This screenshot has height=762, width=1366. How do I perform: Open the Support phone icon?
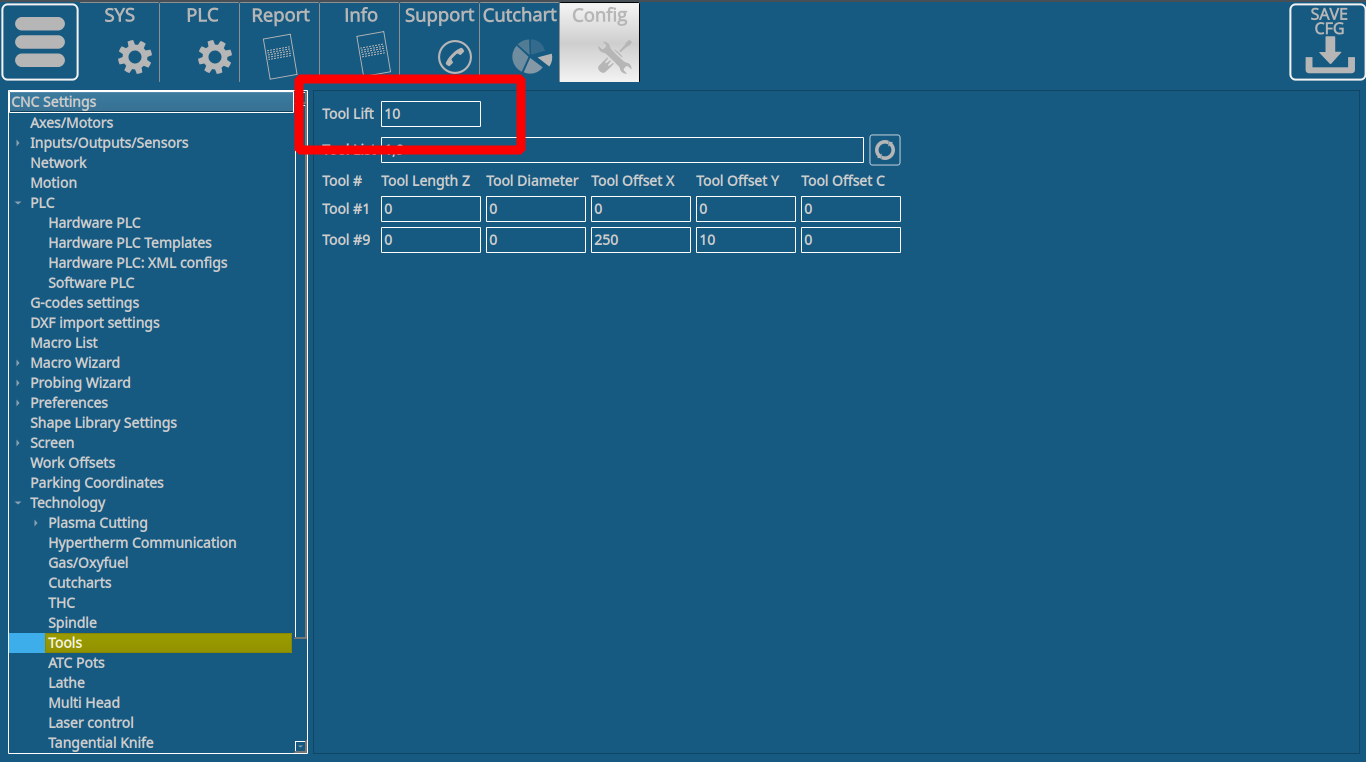(x=454, y=57)
